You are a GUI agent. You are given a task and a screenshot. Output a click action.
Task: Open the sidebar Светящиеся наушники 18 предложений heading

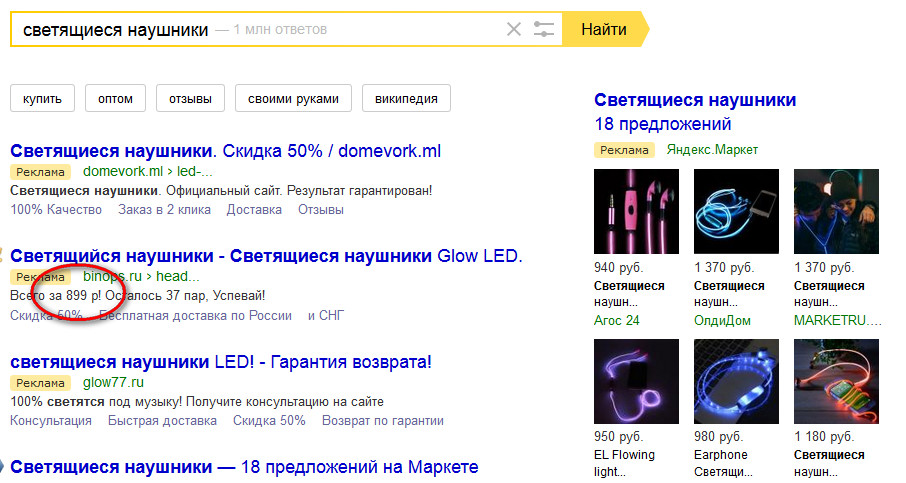coord(695,112)
